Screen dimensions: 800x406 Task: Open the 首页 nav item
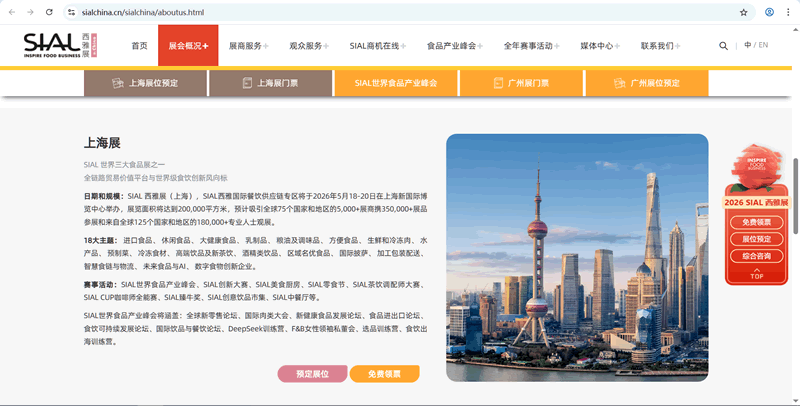click(139, 46)
